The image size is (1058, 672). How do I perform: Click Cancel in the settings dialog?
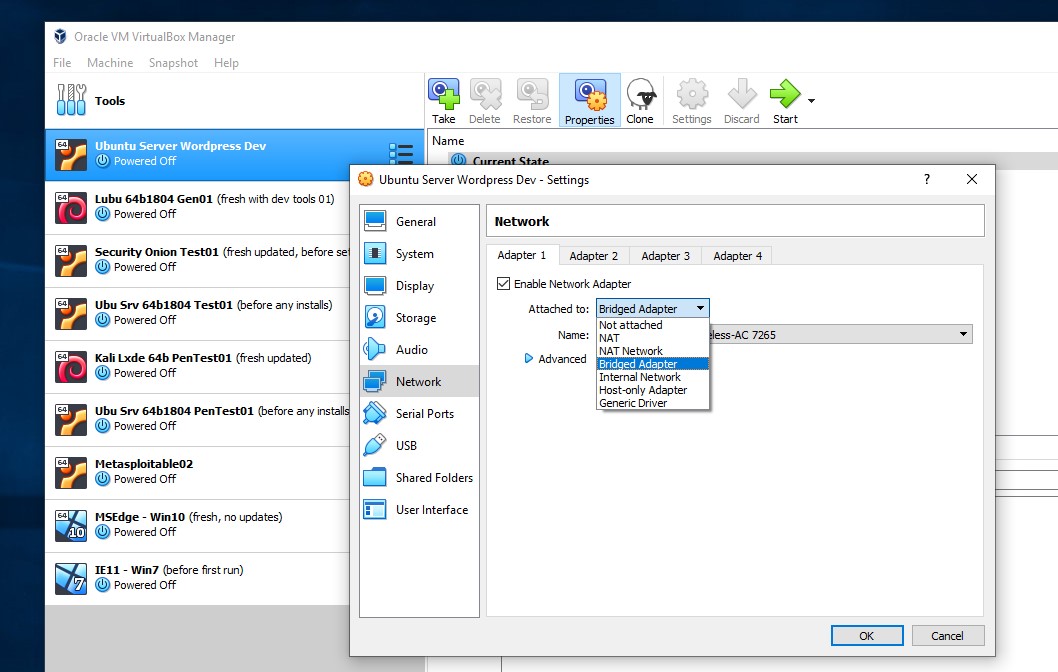(948, 636)
